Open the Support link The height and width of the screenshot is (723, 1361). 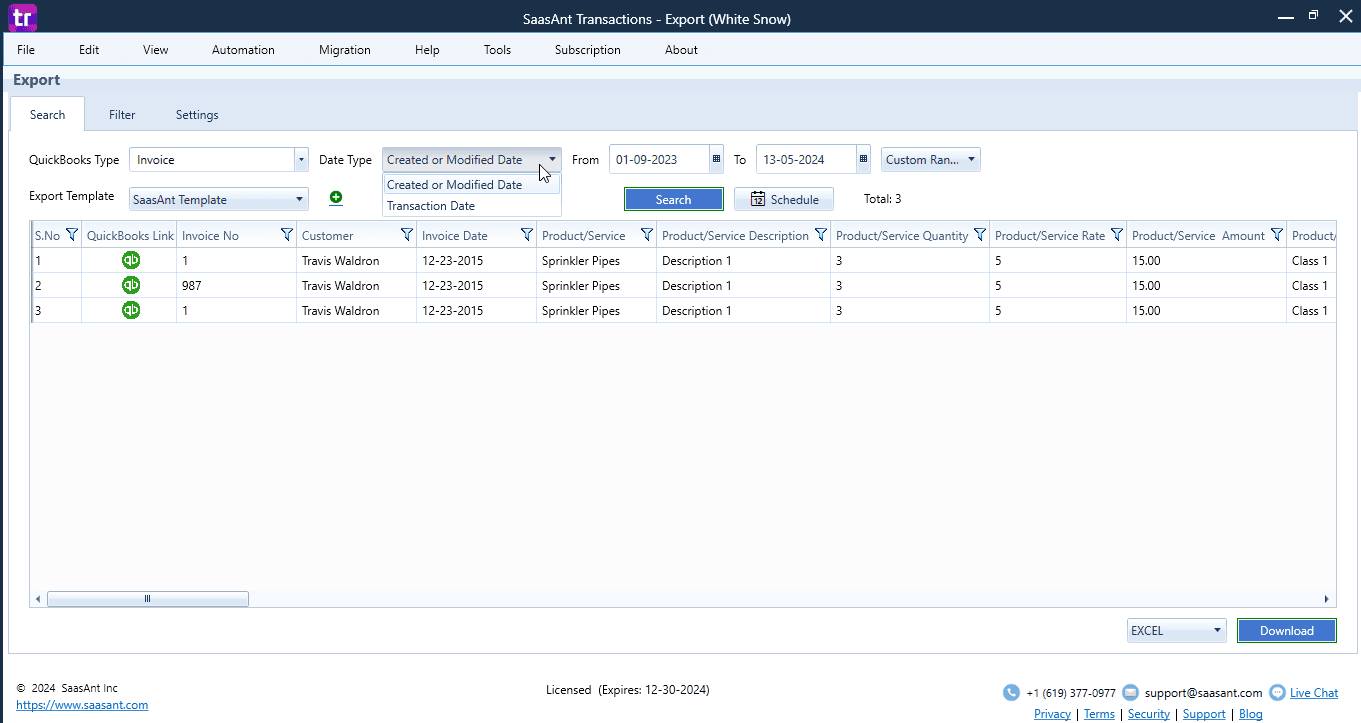(x=1204, y=713)
